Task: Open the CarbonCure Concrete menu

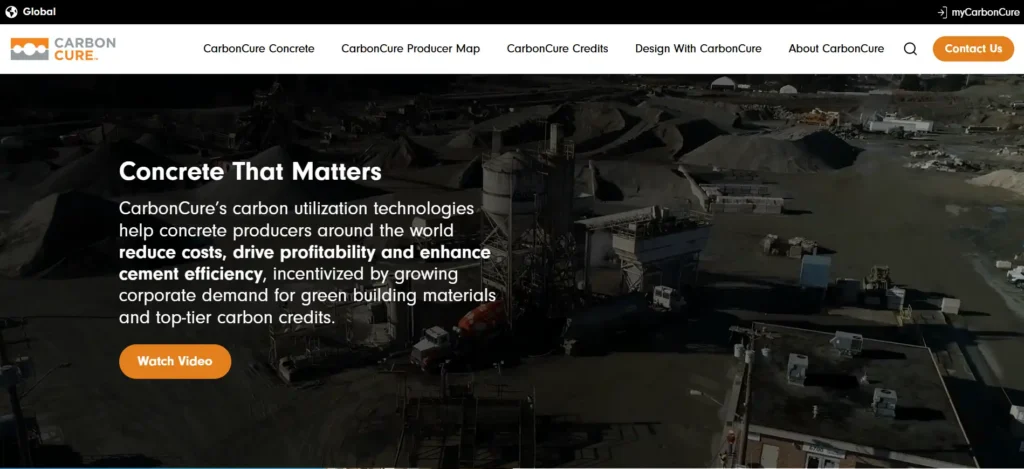Action: 259,48
